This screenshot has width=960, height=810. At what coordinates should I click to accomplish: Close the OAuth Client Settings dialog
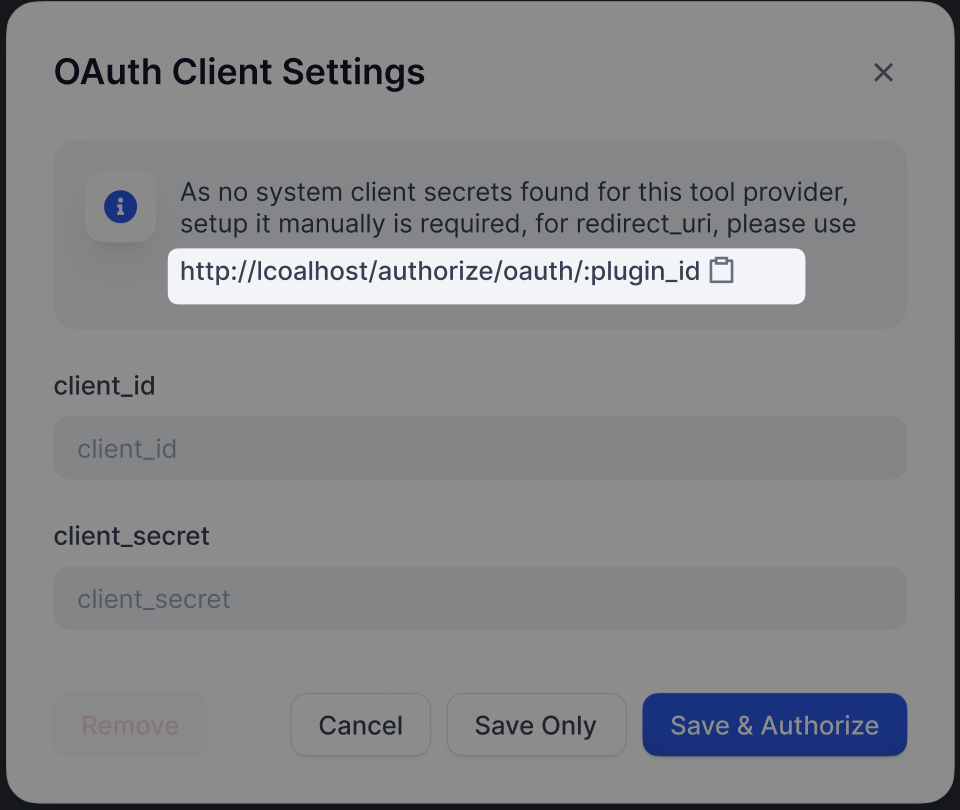tap(883, 72)
